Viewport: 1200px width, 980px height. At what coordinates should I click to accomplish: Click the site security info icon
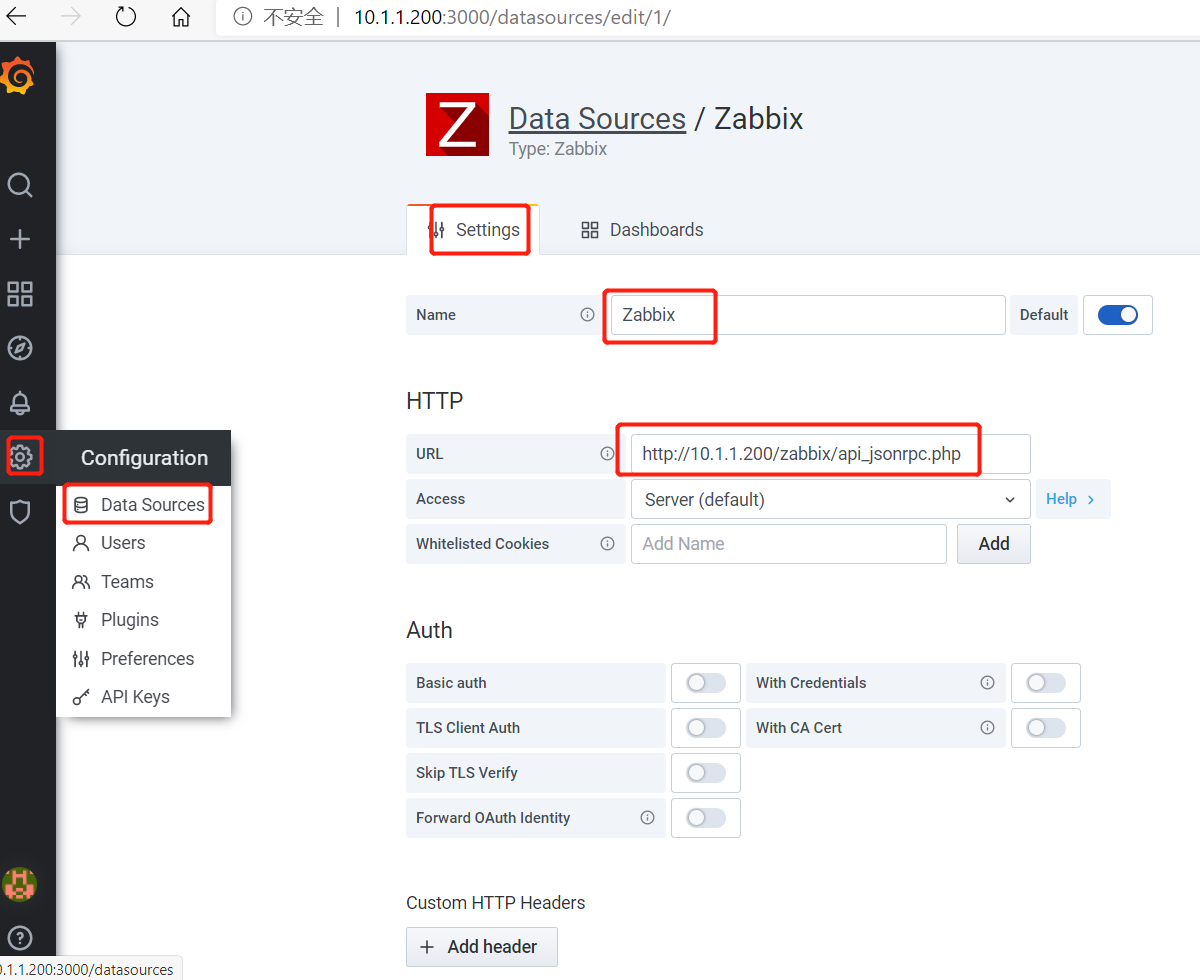click(241, 17)
